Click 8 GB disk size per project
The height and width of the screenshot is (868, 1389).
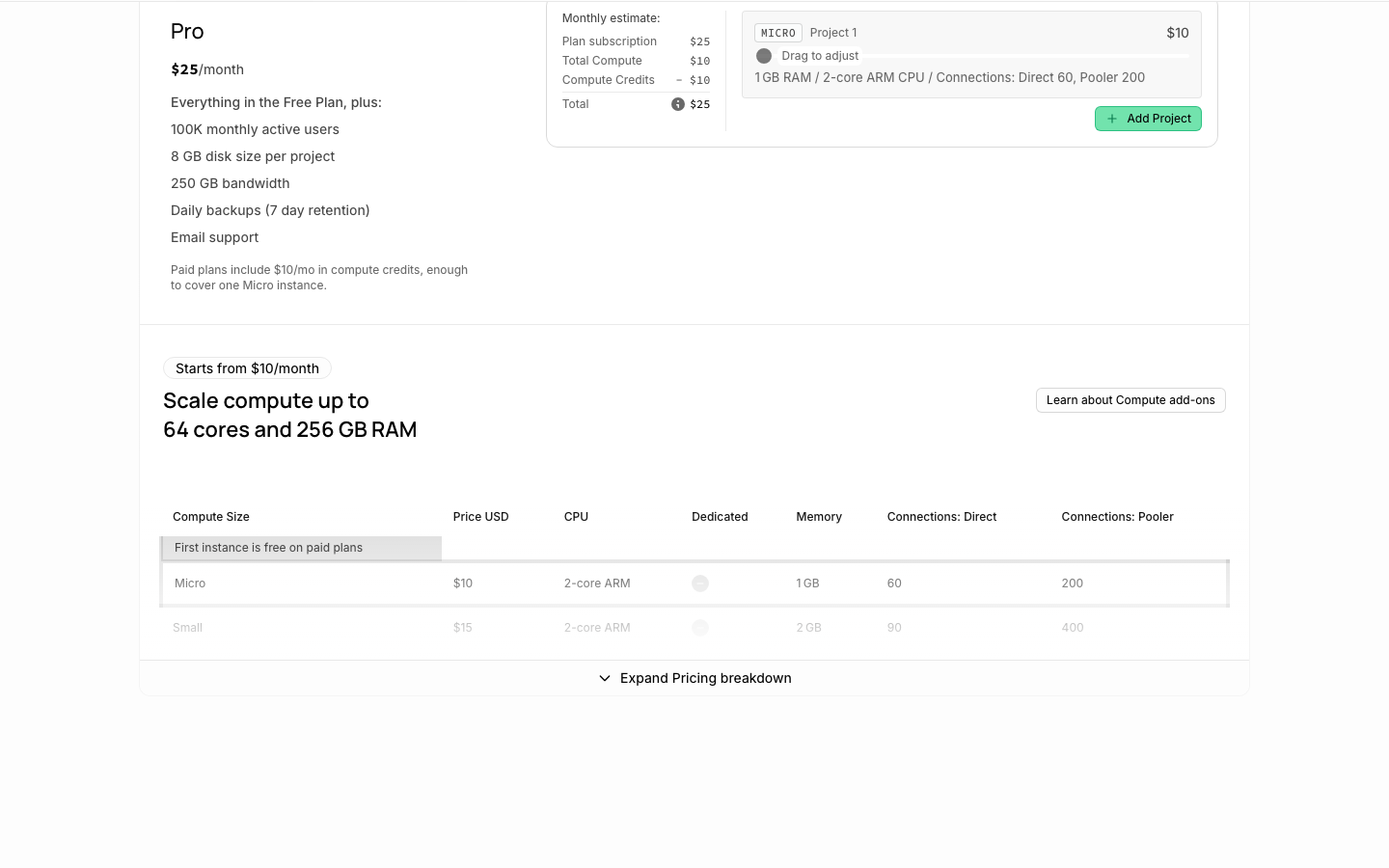click(253, 156)
